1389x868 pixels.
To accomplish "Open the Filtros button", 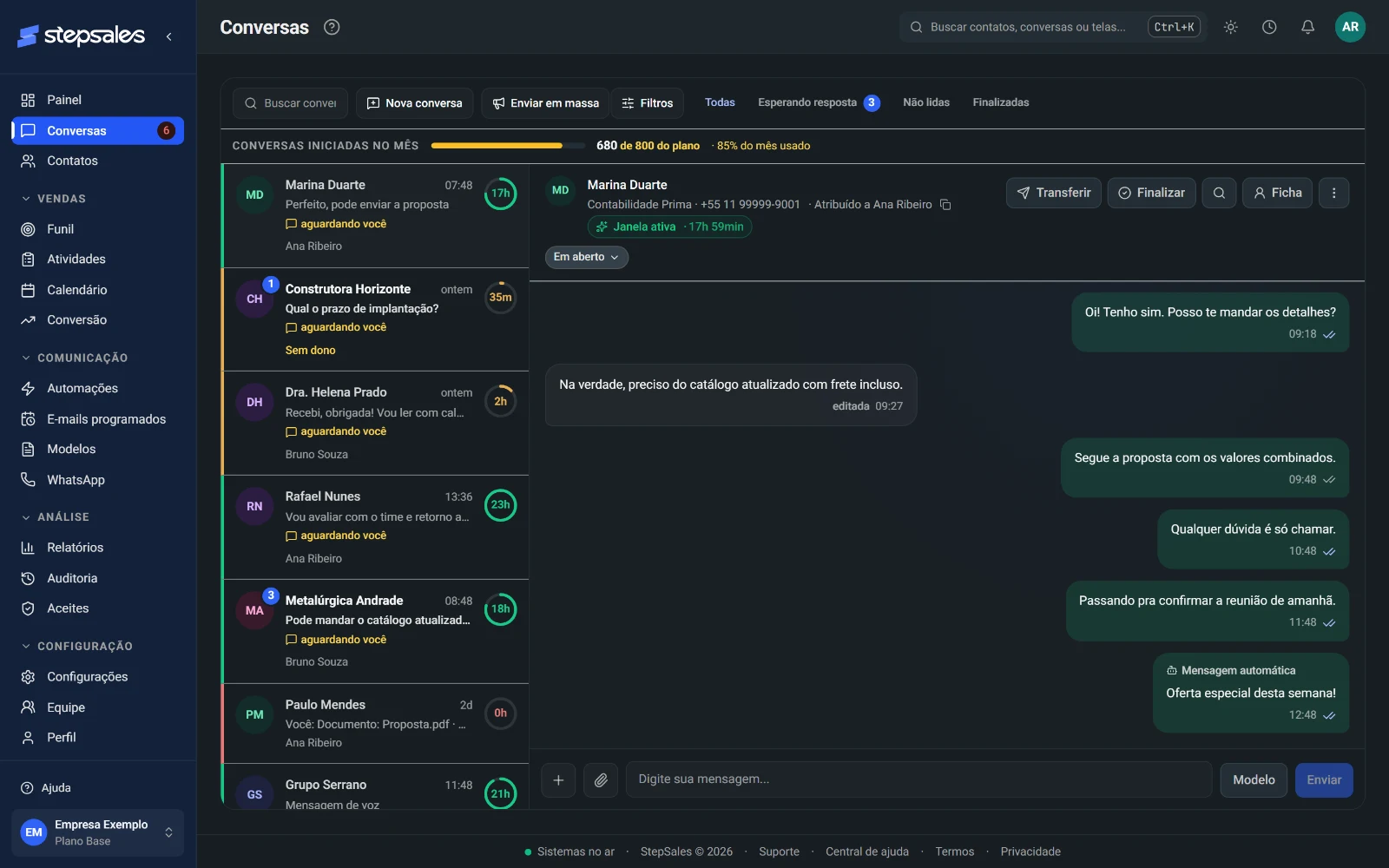I will click(648, 103).
